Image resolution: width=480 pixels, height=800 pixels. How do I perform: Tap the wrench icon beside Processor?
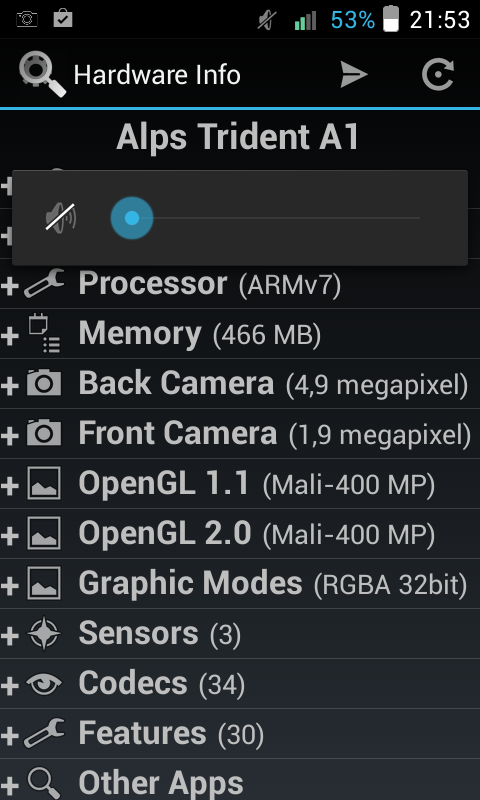point(44,283)
